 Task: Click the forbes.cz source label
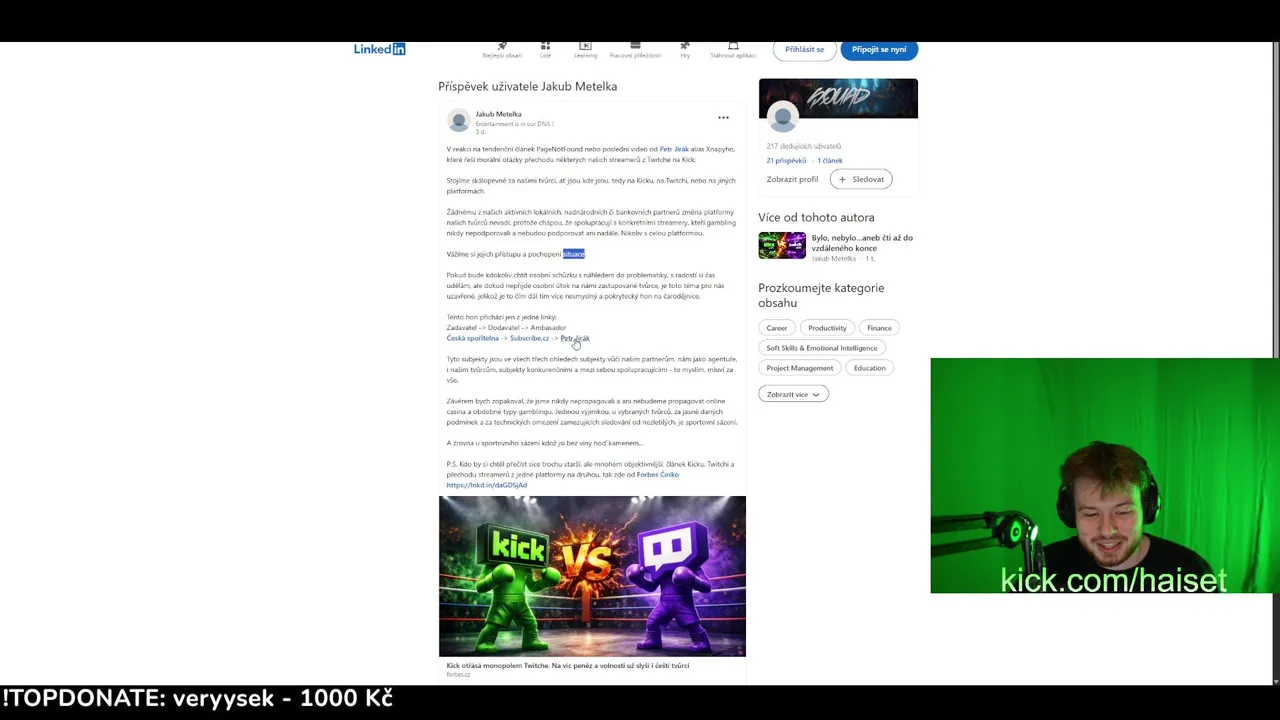click(x=458, y=675)
